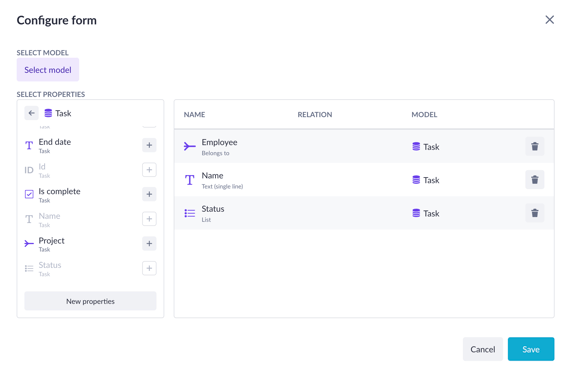Select the Employee row in the table
Viewport: 570px width, 377px height.
(364, 147)
